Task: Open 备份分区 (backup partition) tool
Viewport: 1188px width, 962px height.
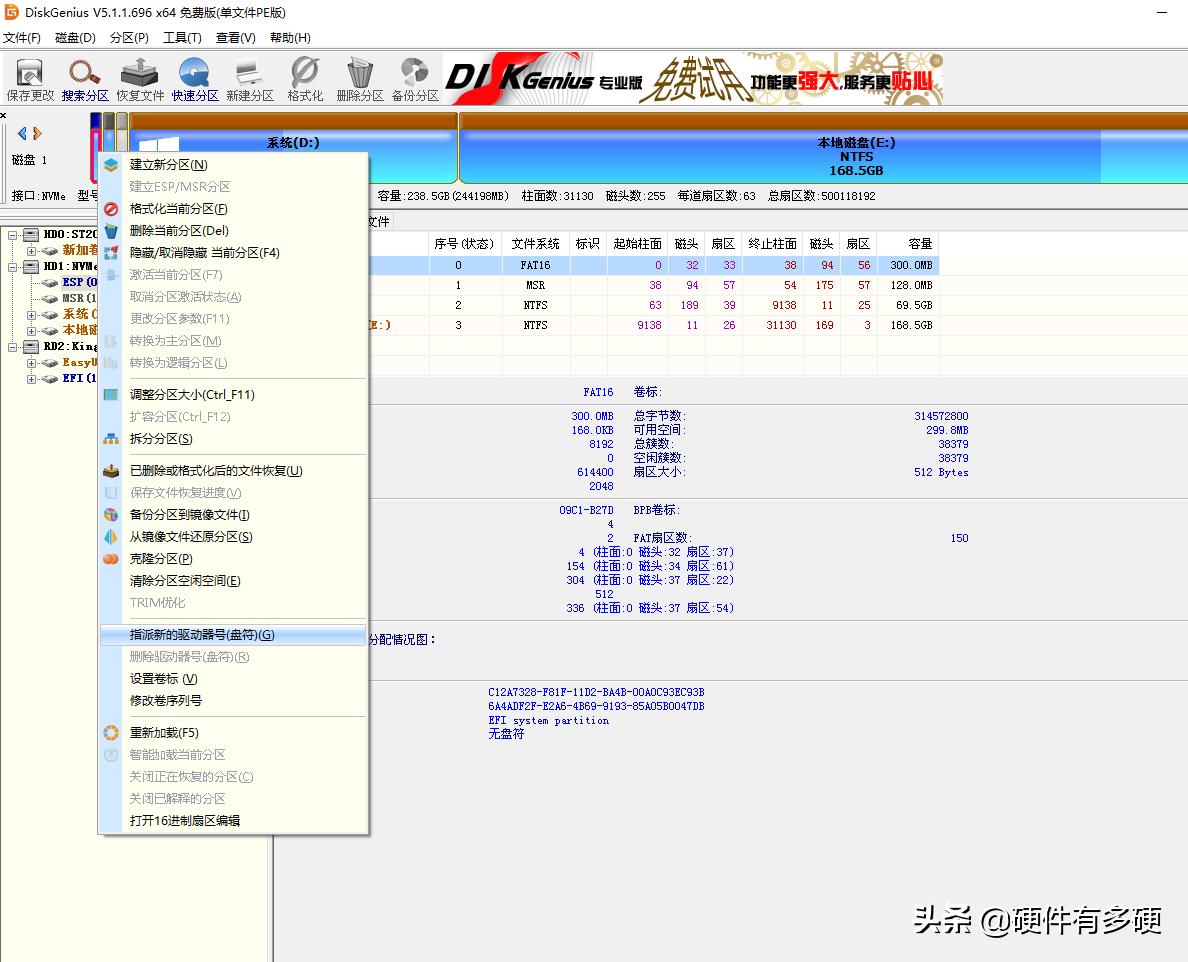Action: [414, 78]
